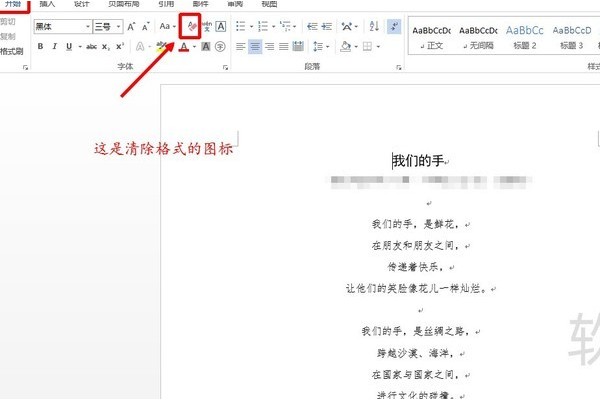The height and width of the screenshot is (400, 600).
Task: Shrink font size with A-down icon
Action: pos(145,26)
